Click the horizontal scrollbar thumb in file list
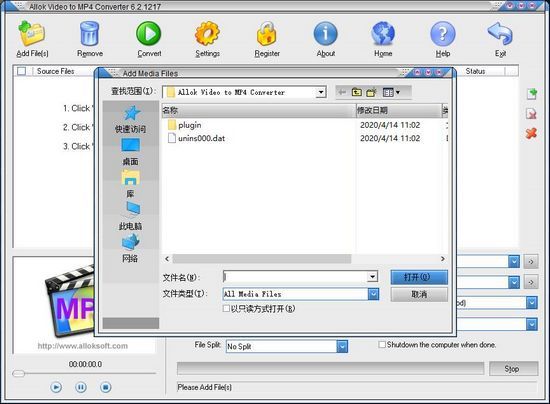The width and height of the screenshot is (550, 404). coord(262,259)
